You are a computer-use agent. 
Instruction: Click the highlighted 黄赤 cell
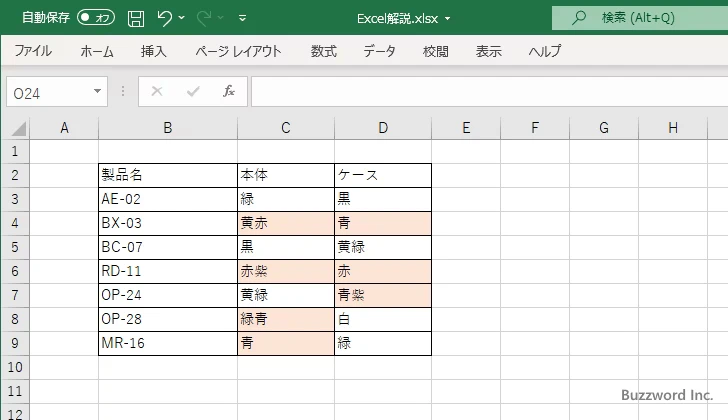(286, 224)
